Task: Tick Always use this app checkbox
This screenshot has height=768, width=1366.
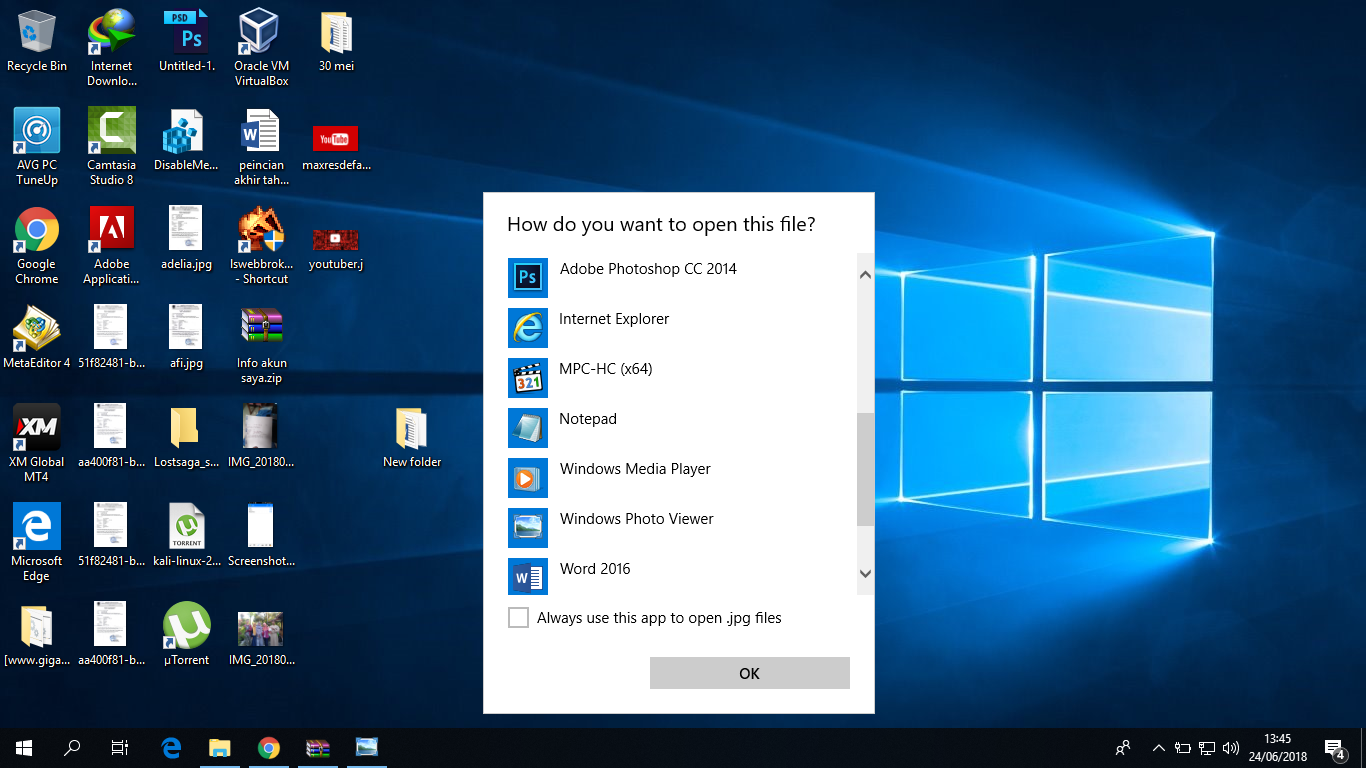Action: tap(518, 618)
